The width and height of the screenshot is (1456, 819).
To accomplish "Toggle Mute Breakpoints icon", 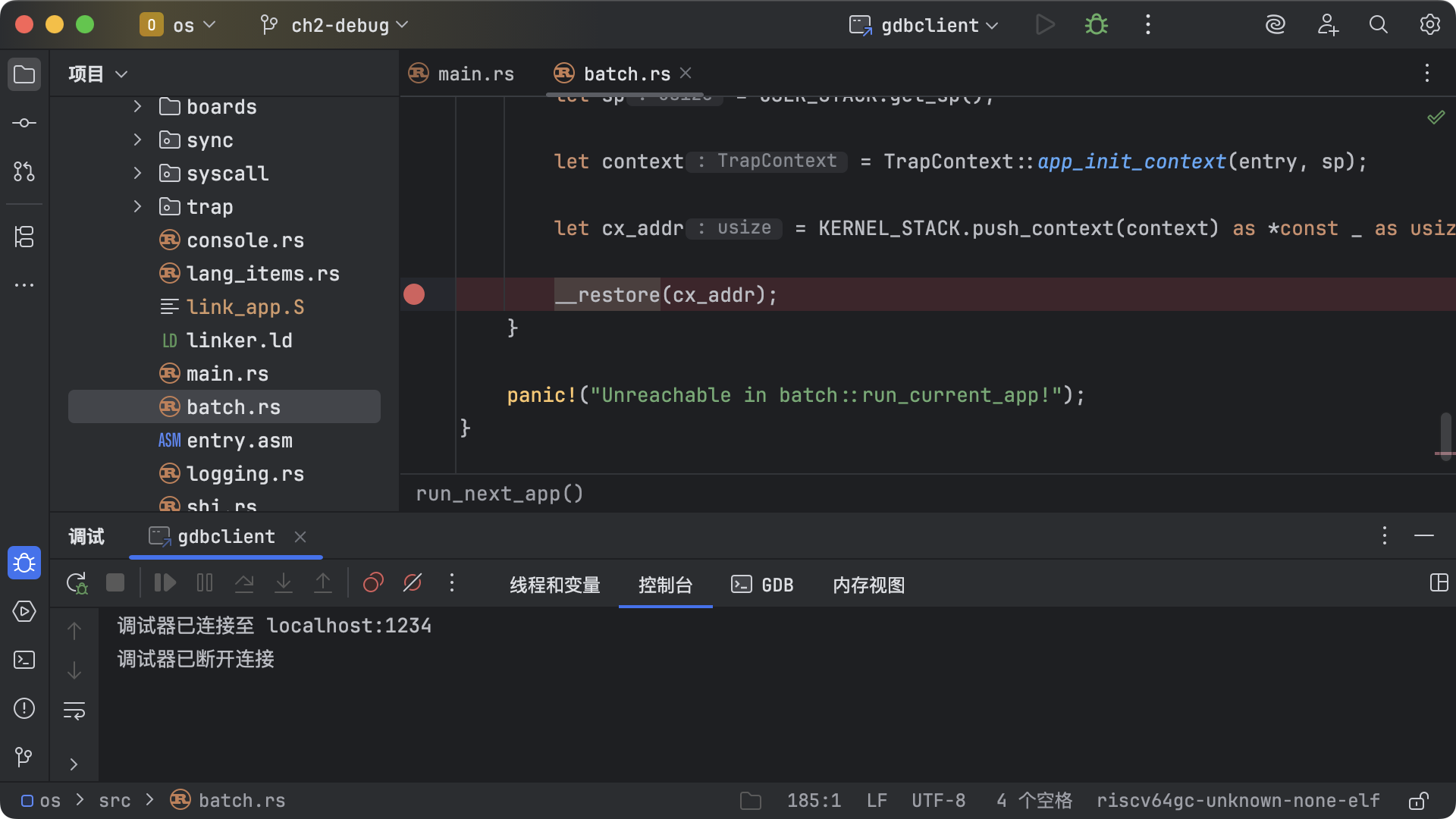I will 413,582.
